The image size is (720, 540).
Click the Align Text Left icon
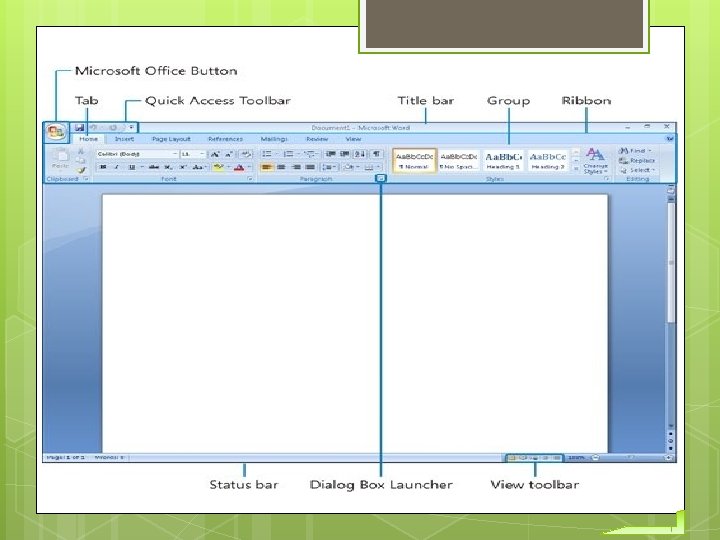[267, 167]
